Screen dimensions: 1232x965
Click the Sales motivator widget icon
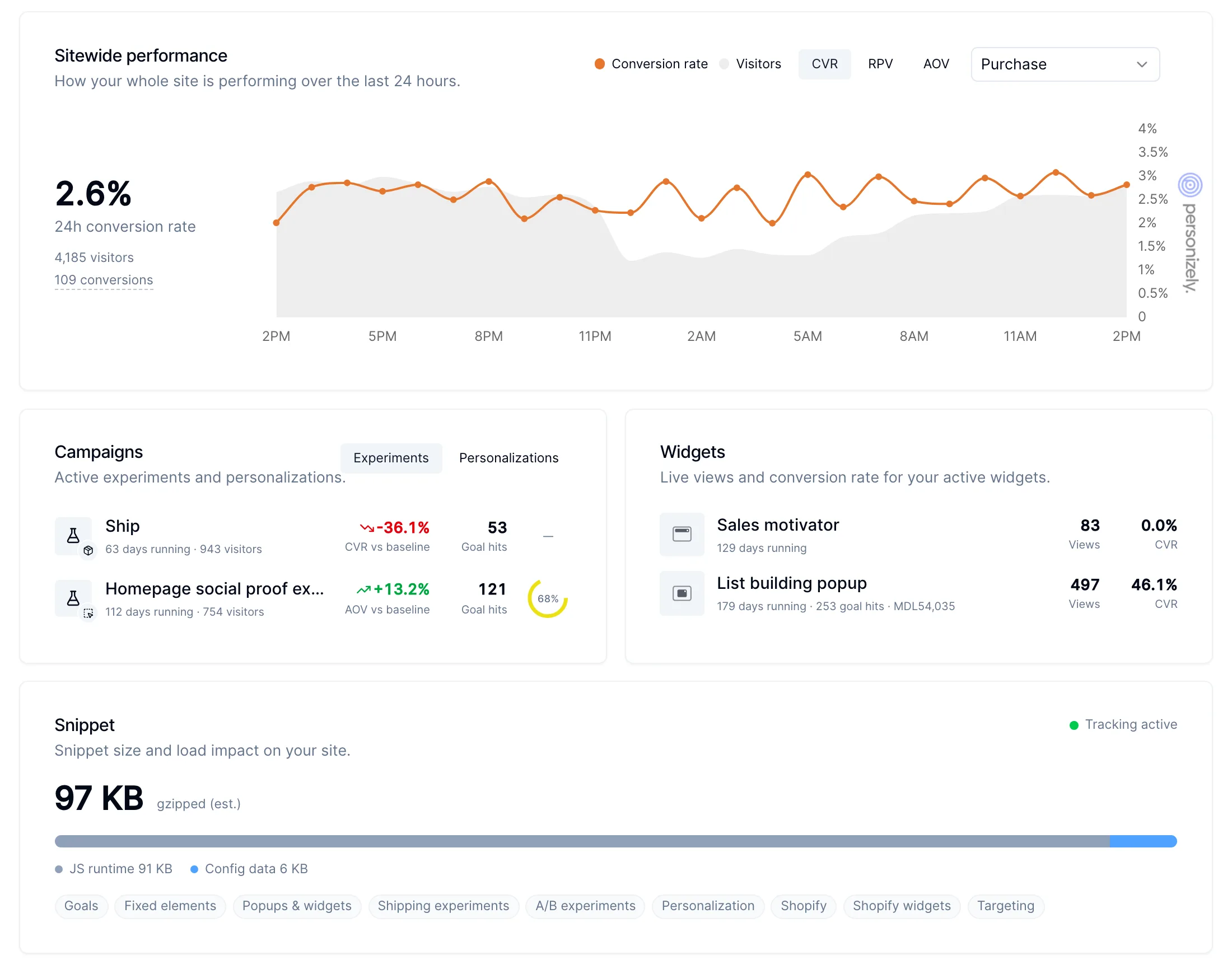pos(682,535)
